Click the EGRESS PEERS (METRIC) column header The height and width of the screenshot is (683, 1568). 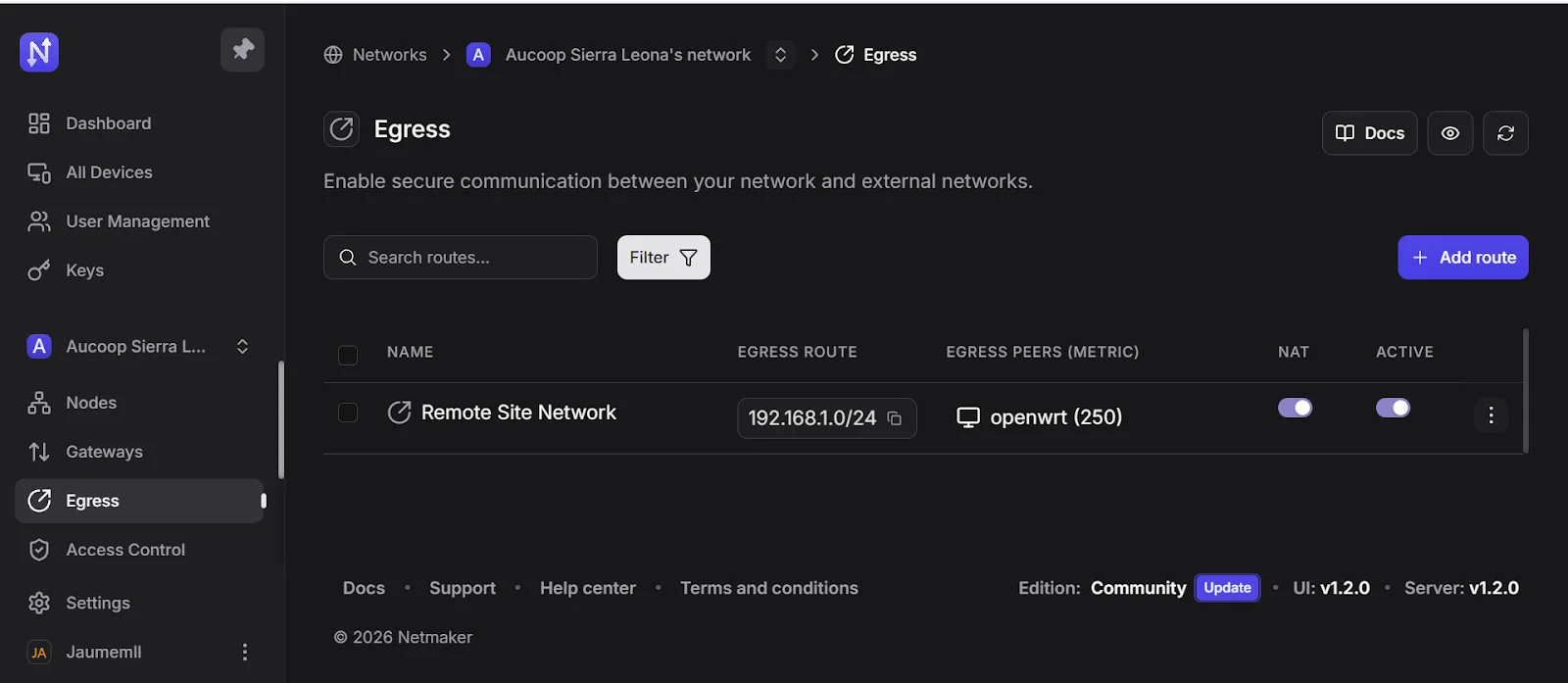click(x=1042, y=352)
